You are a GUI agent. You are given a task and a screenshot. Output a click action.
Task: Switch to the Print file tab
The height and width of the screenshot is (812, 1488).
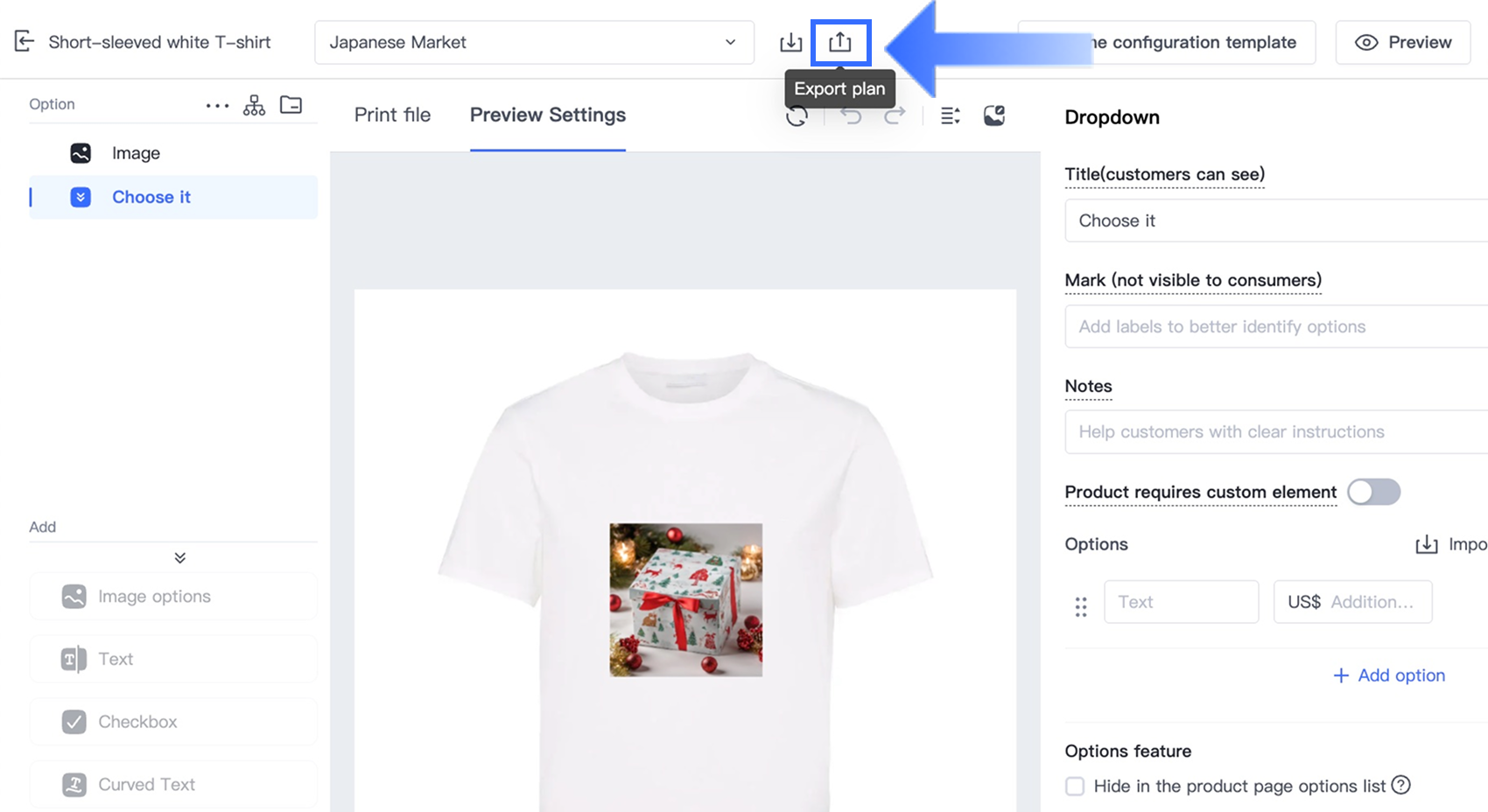pyautogui.click(x=392, y=115)
